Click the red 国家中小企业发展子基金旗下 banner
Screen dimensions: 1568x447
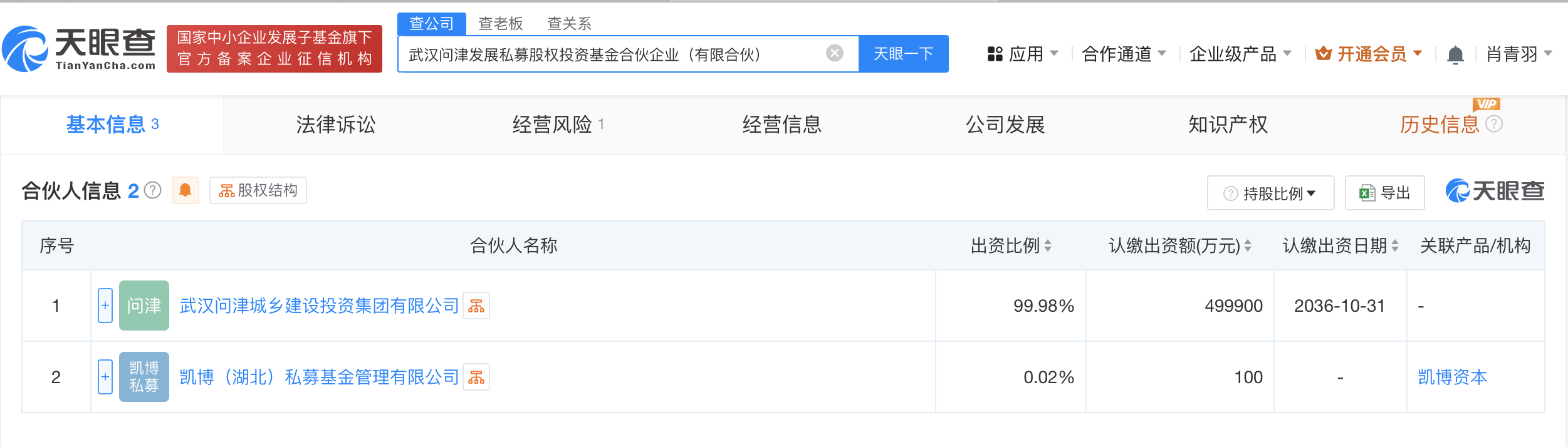point(274,49)
